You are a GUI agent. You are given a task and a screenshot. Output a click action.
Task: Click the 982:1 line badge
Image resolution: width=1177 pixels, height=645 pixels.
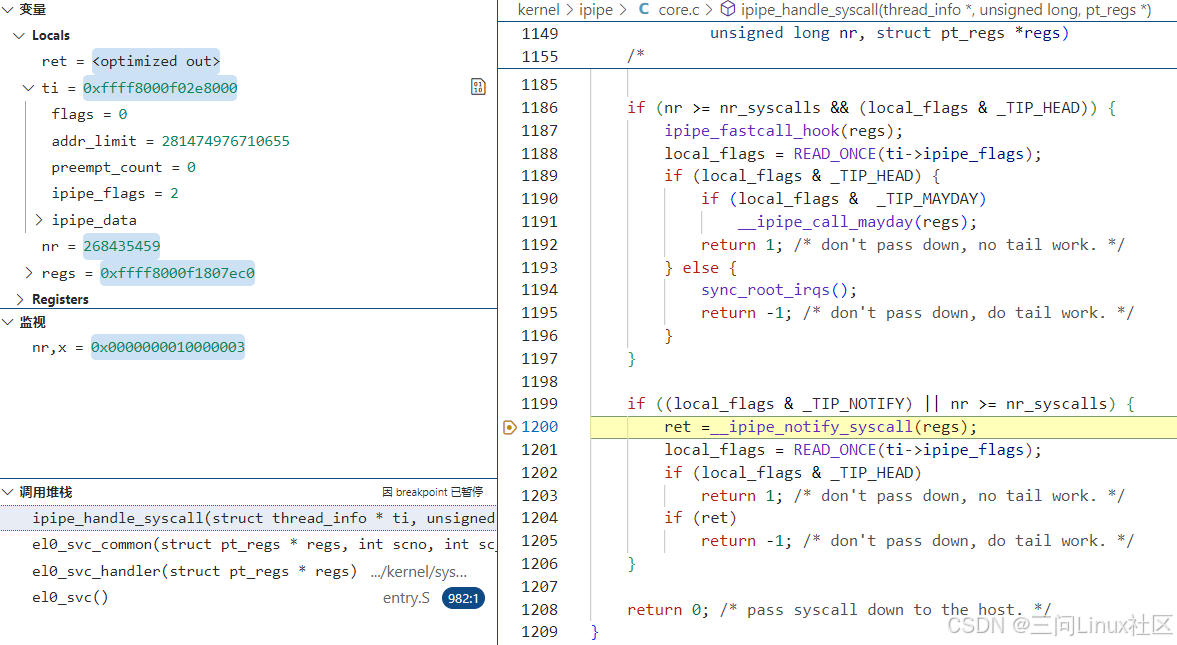pyautogui.click(x=463, y=598)
